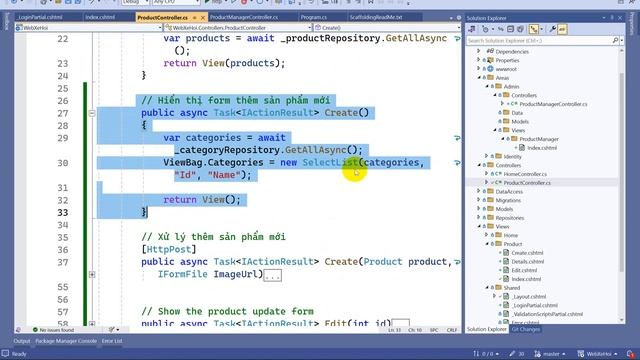Viewport: 640px width, 360px height.
Task: Select HomeController.cs in Solution Explorer
Action: click(x=525, y=174)
